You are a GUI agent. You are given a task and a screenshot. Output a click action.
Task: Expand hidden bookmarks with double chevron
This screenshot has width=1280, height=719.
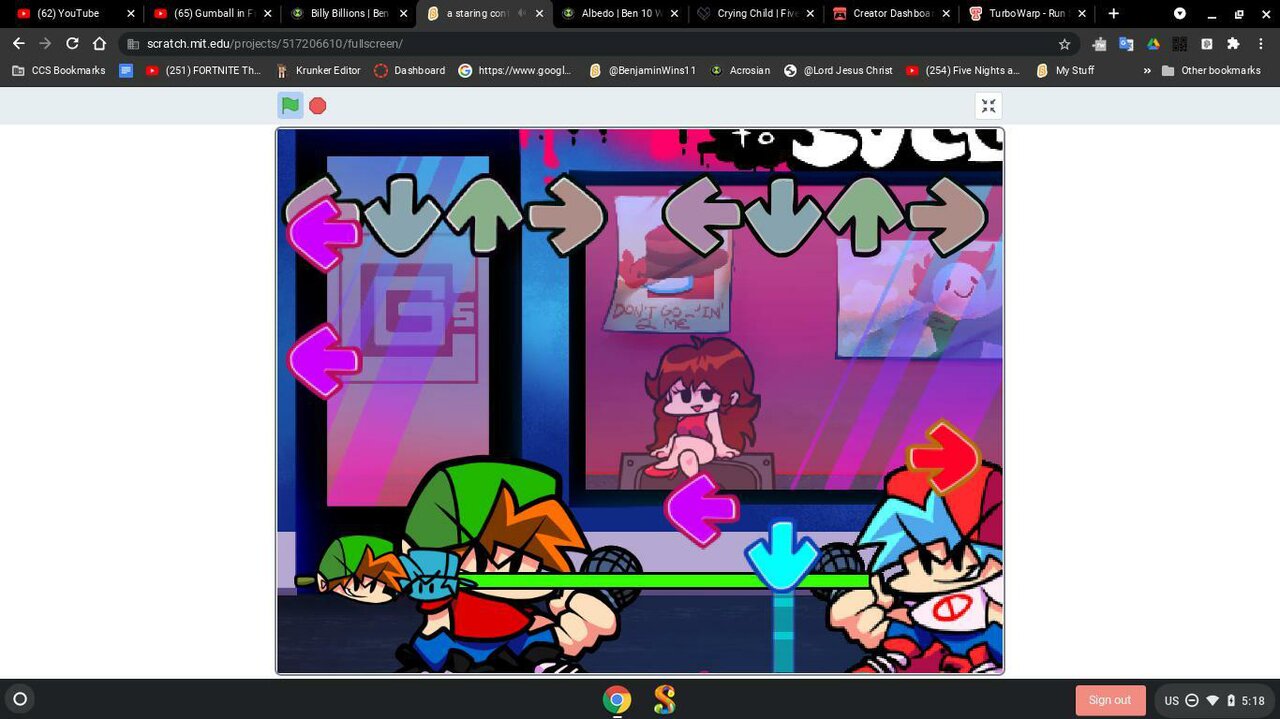click(1146, 71)
